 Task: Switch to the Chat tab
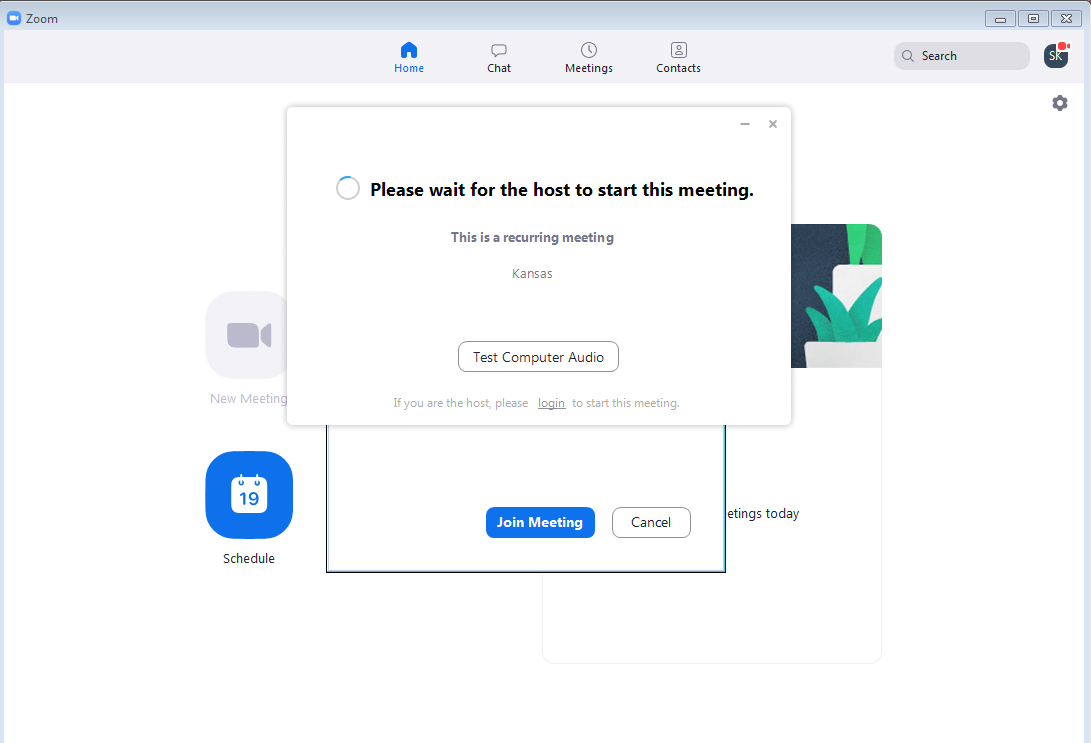499,58
